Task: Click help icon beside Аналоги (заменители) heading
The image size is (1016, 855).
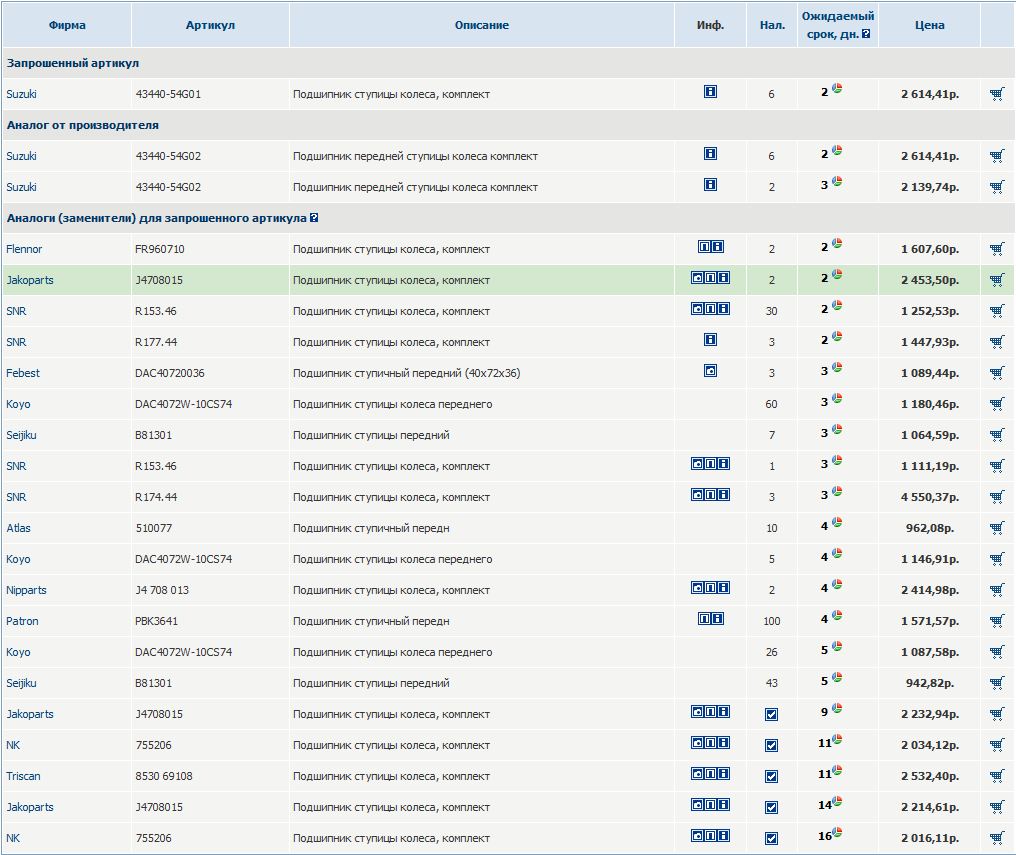Action: coord(314,218)
